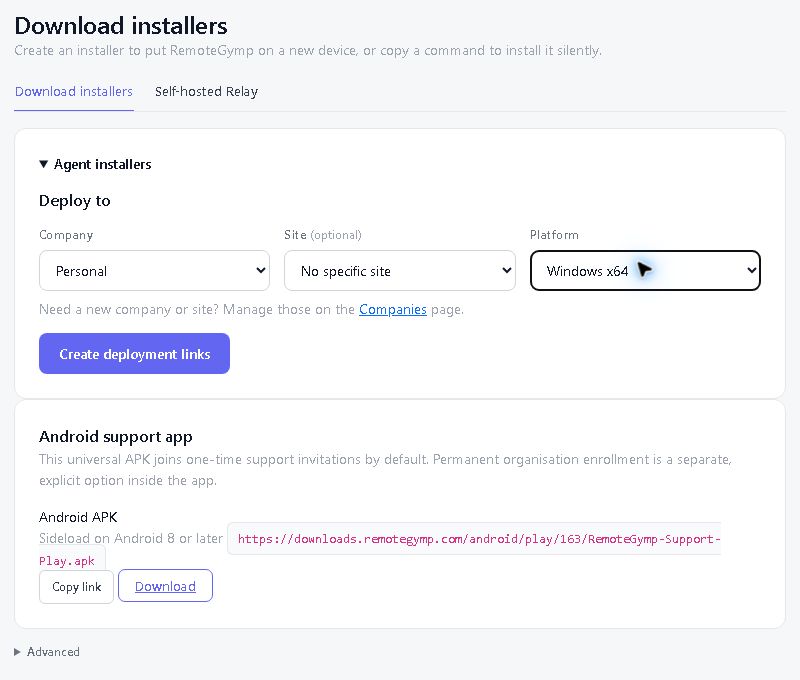Open the Company dropdown showing Personal
The image size is (800, 680).
click(x=154, y=271)
